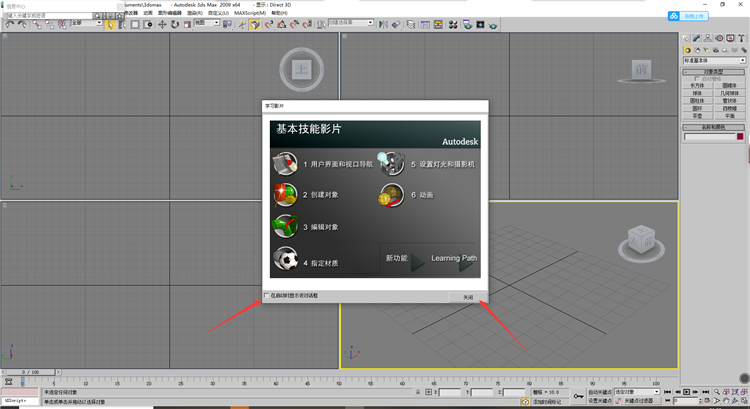Click the Zoom magnifier viewport control

click(717, 392)
